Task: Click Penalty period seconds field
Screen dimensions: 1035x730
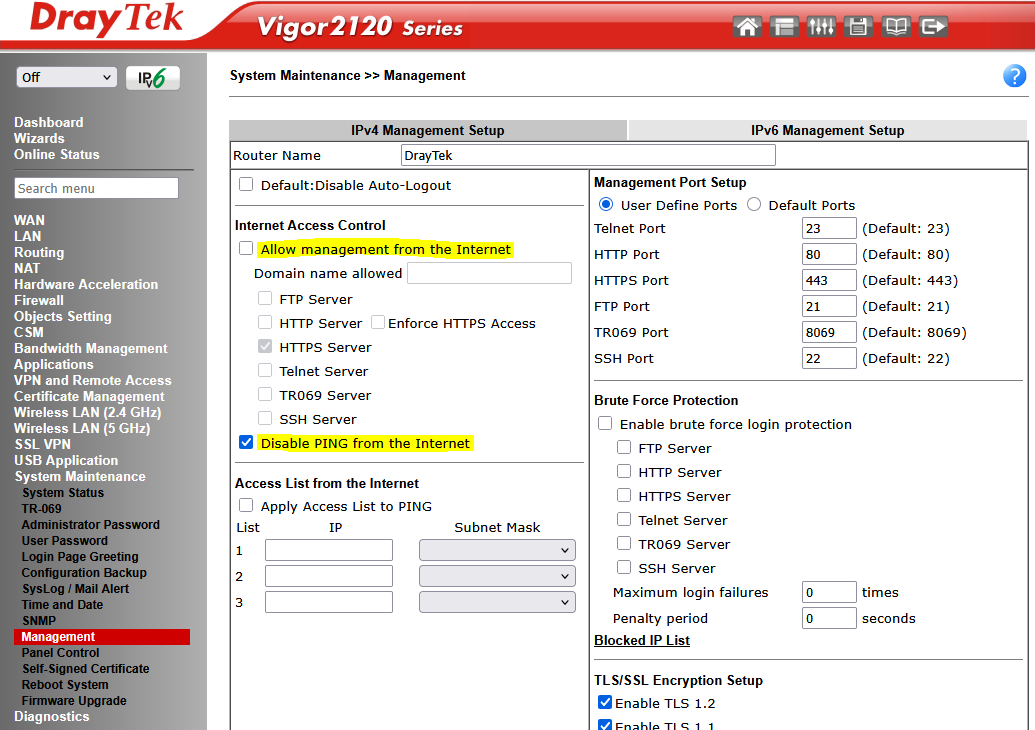Action: coord(829,618)
